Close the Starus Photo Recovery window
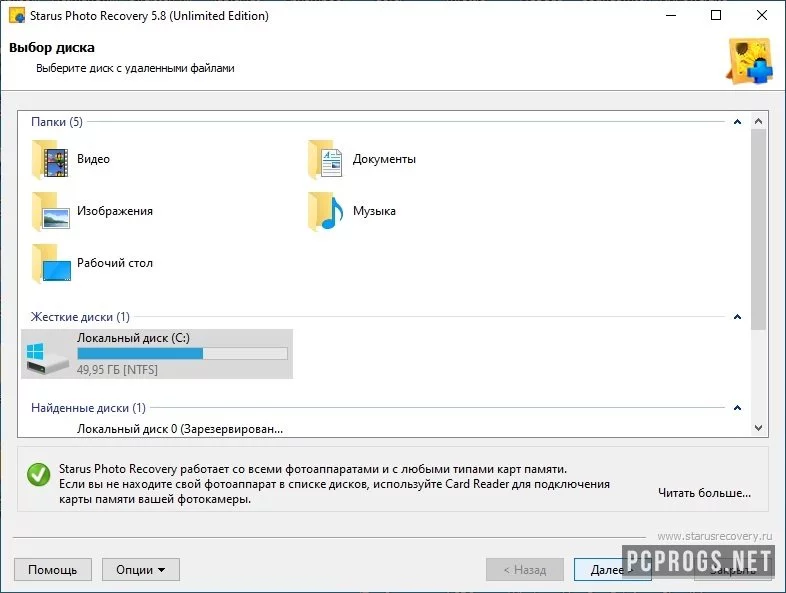The image size is (786, 593). click(762, 16)
